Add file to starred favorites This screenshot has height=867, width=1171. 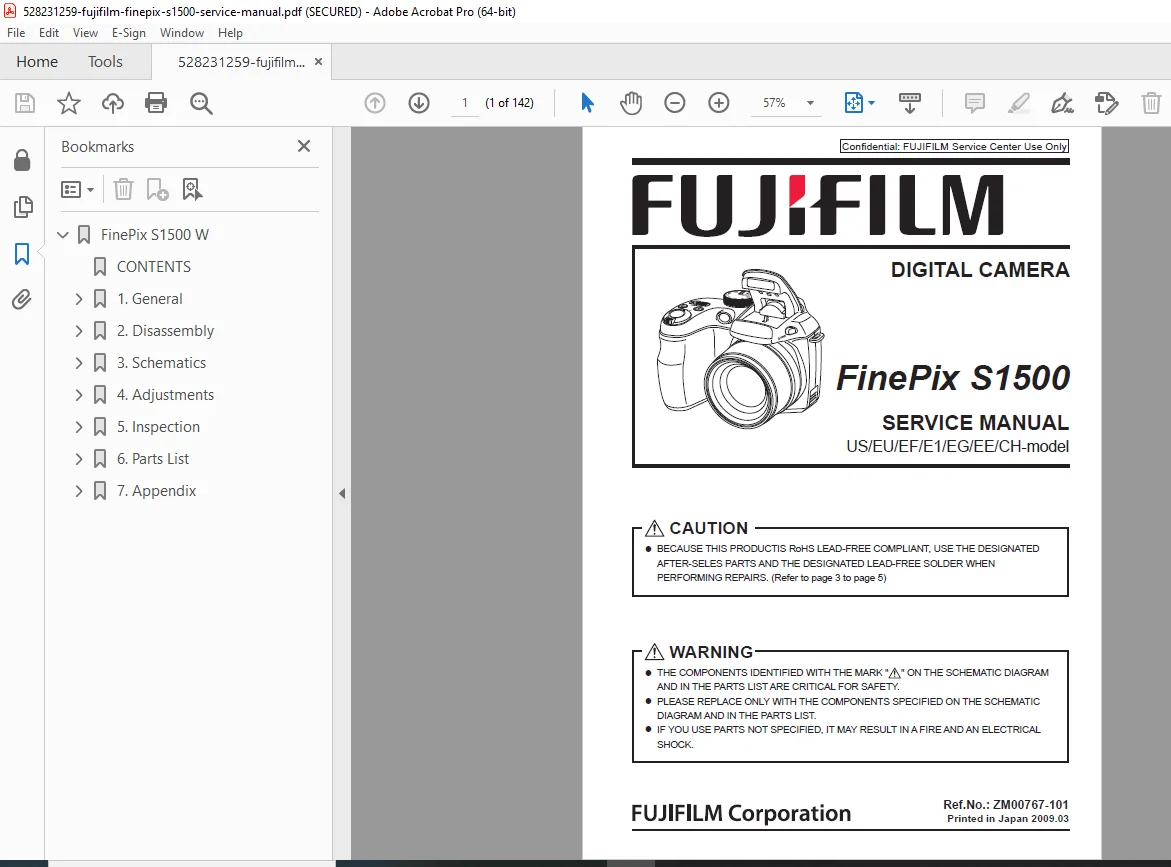tap(69, 103)
